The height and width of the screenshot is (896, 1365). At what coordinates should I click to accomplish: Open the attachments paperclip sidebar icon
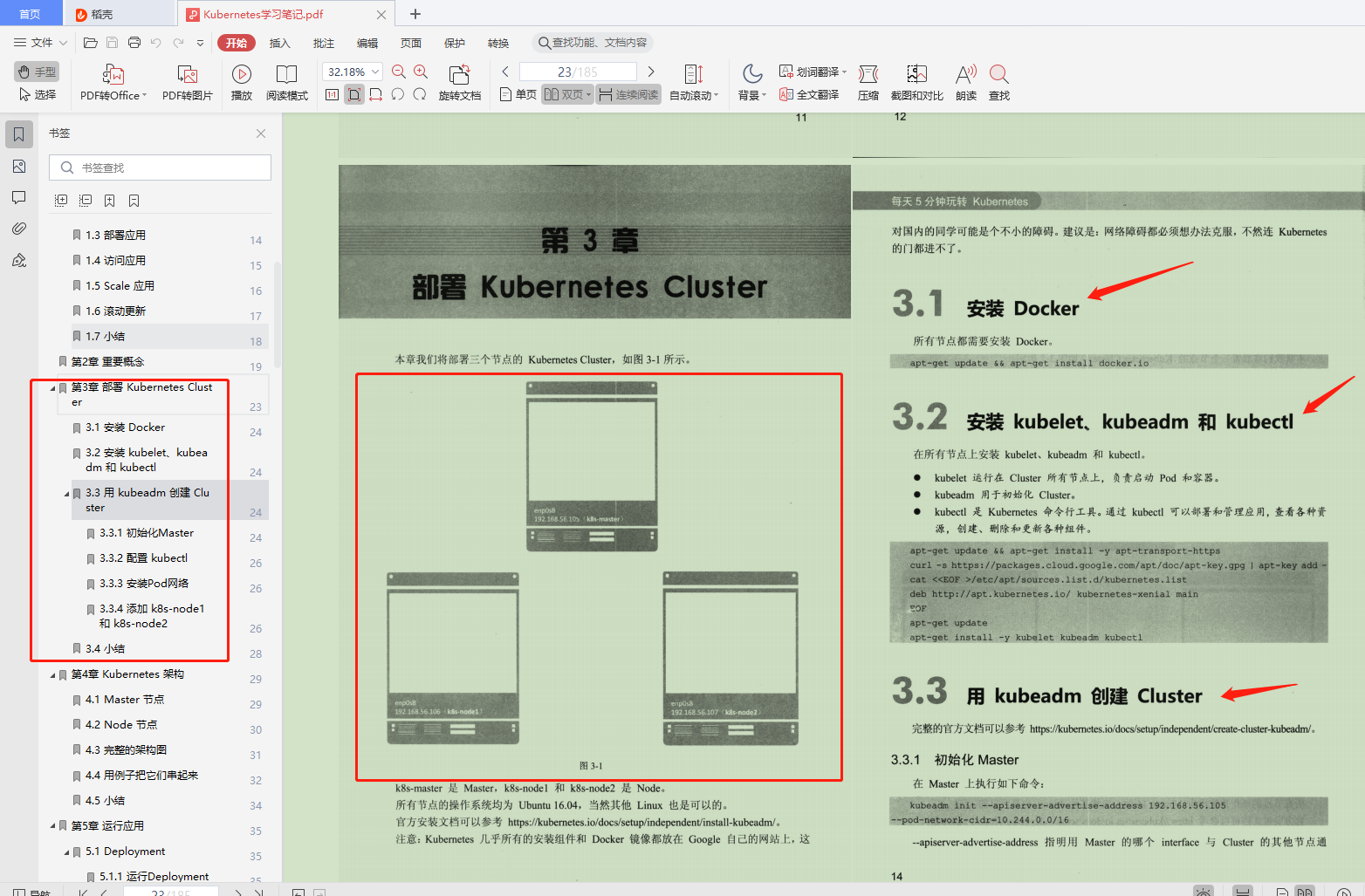tap(18, 229)
